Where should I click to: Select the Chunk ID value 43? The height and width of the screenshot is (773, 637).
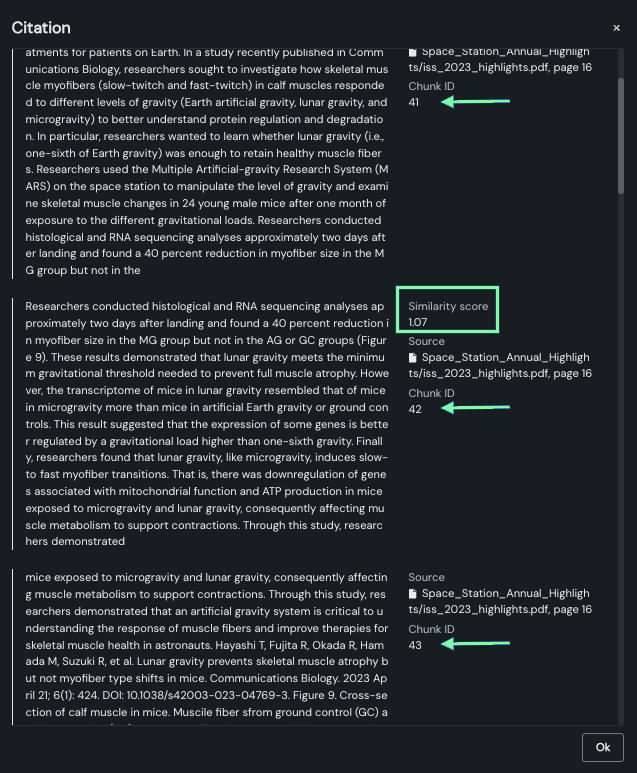[x=415, y=645]
